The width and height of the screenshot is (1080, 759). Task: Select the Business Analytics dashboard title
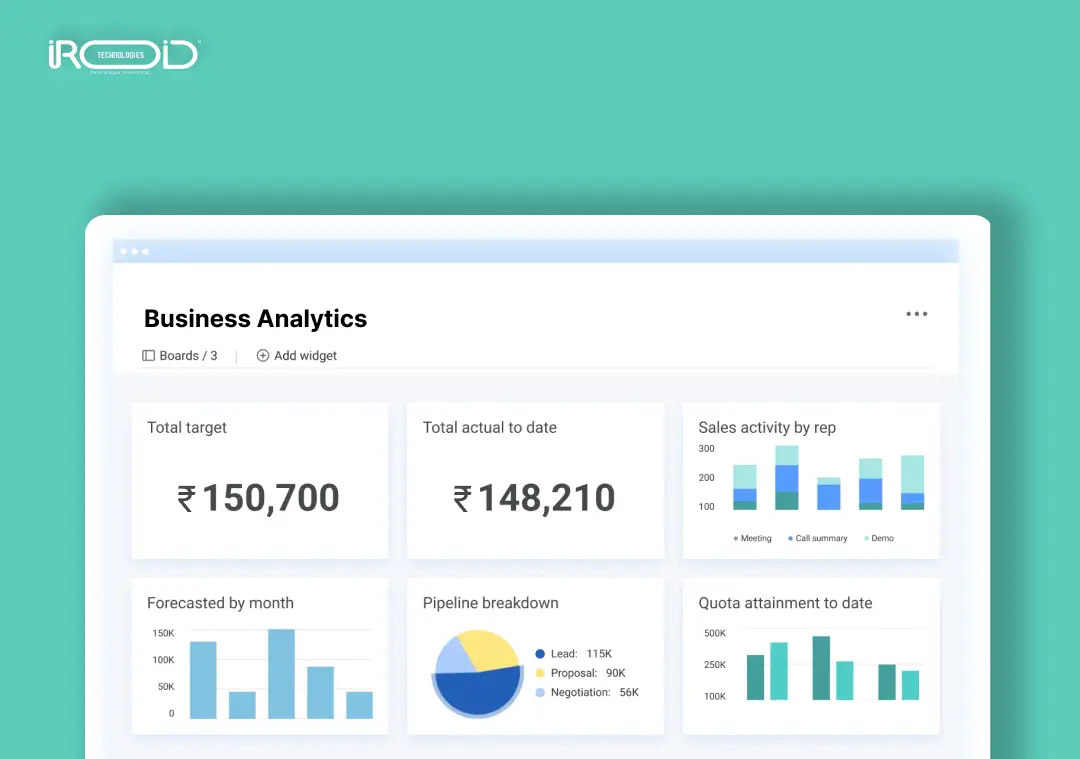tap(255, 318)
